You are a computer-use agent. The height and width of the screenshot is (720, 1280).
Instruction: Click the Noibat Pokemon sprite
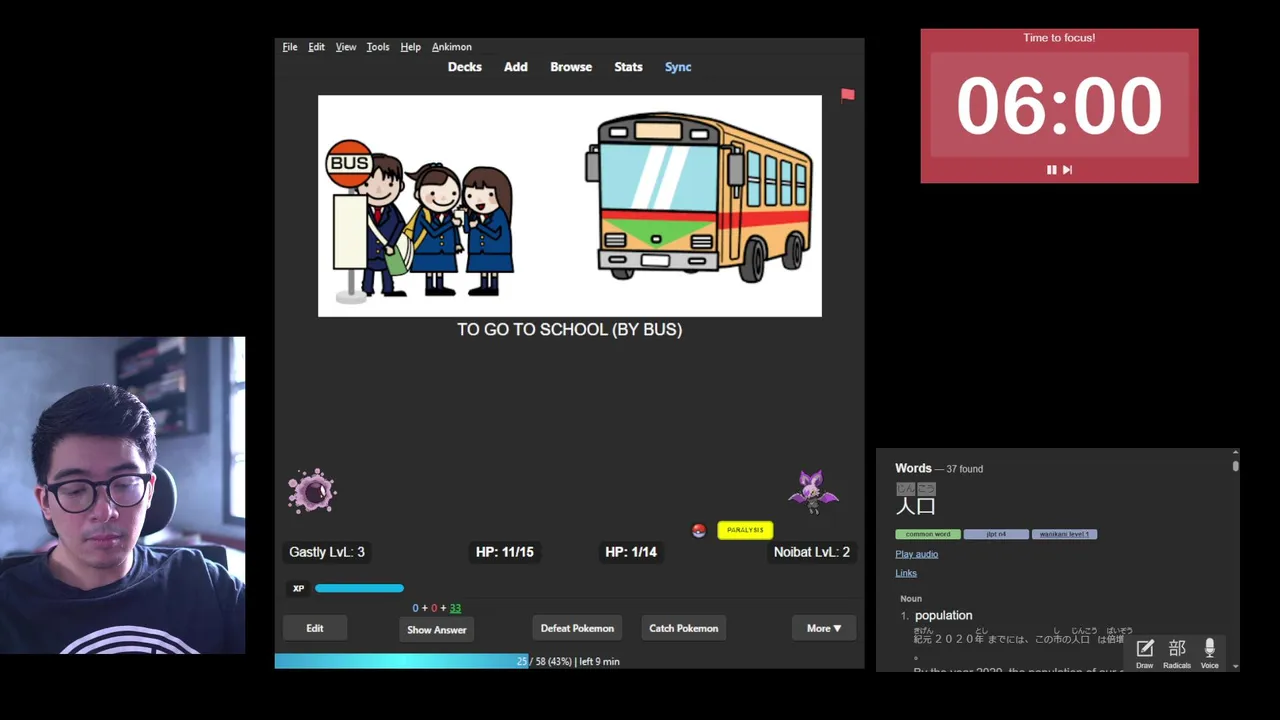(813, 491)
